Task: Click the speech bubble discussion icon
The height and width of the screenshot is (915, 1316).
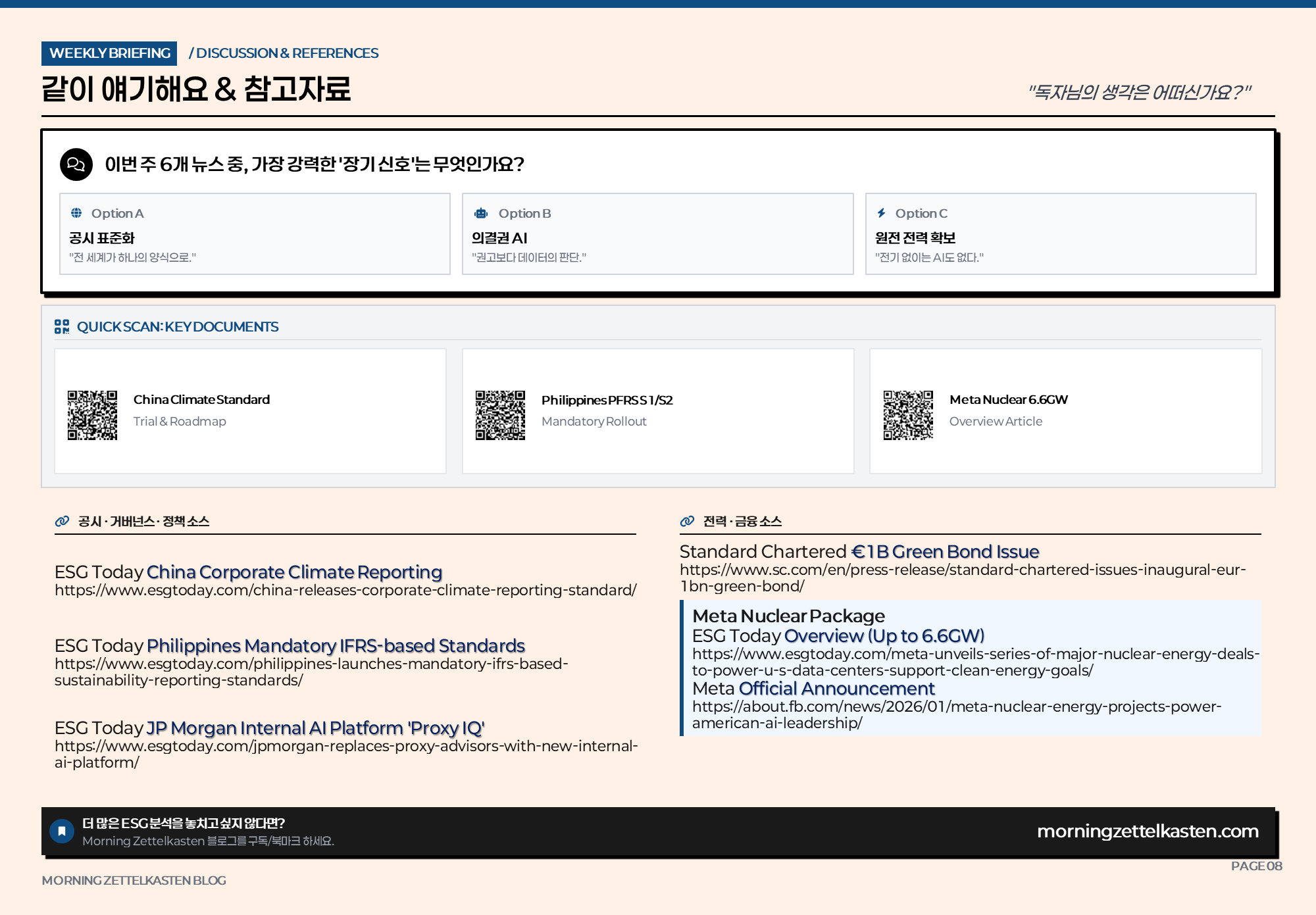Action: pyautogui.click(x=76, y=164)
